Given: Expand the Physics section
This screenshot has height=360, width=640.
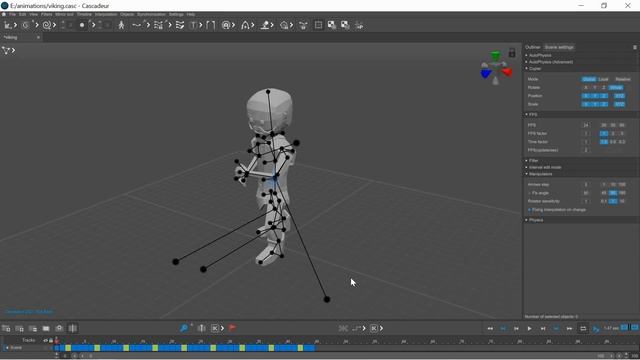Looking at the screenshot, I should [x=536, y=220].
